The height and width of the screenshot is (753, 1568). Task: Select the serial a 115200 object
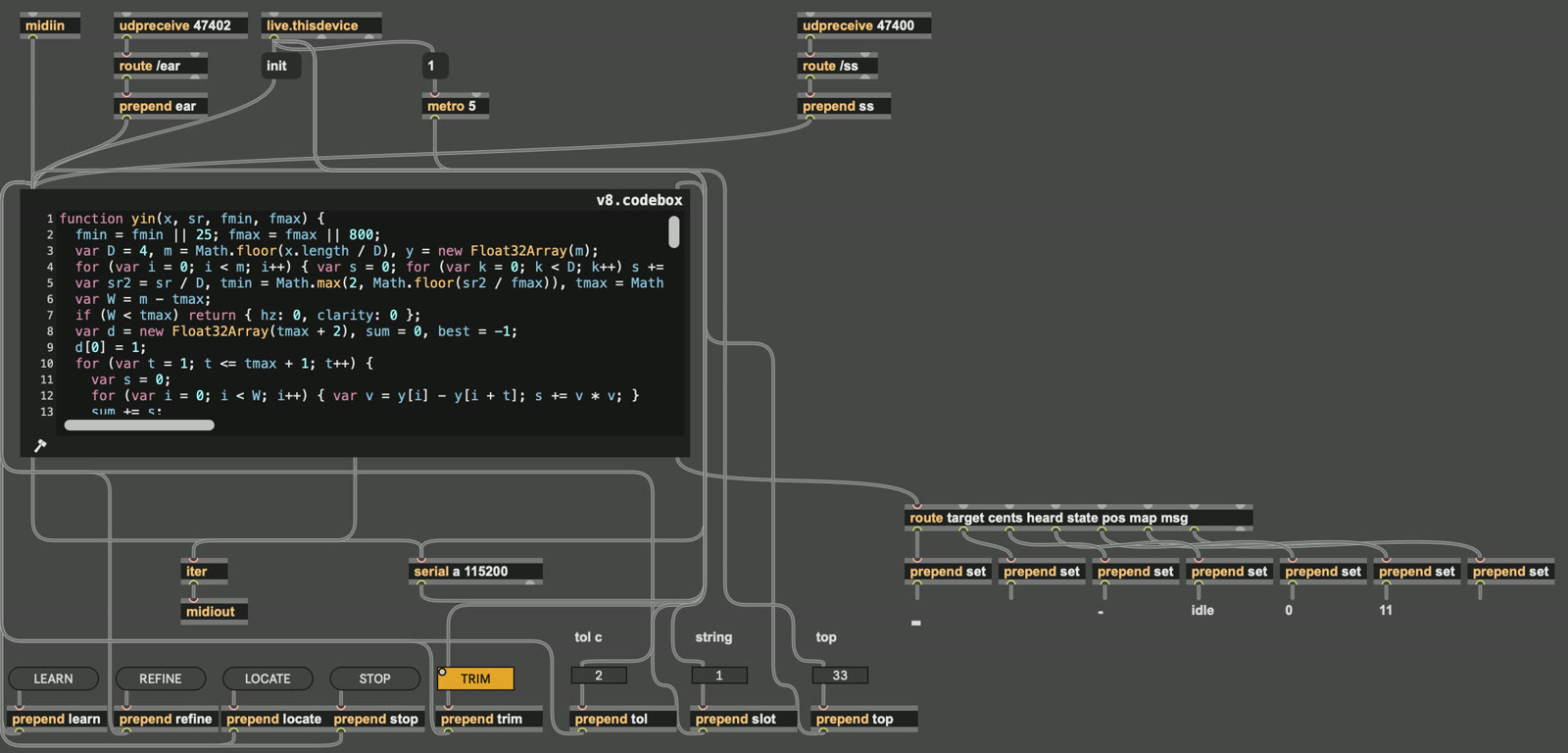pos(475,572)
